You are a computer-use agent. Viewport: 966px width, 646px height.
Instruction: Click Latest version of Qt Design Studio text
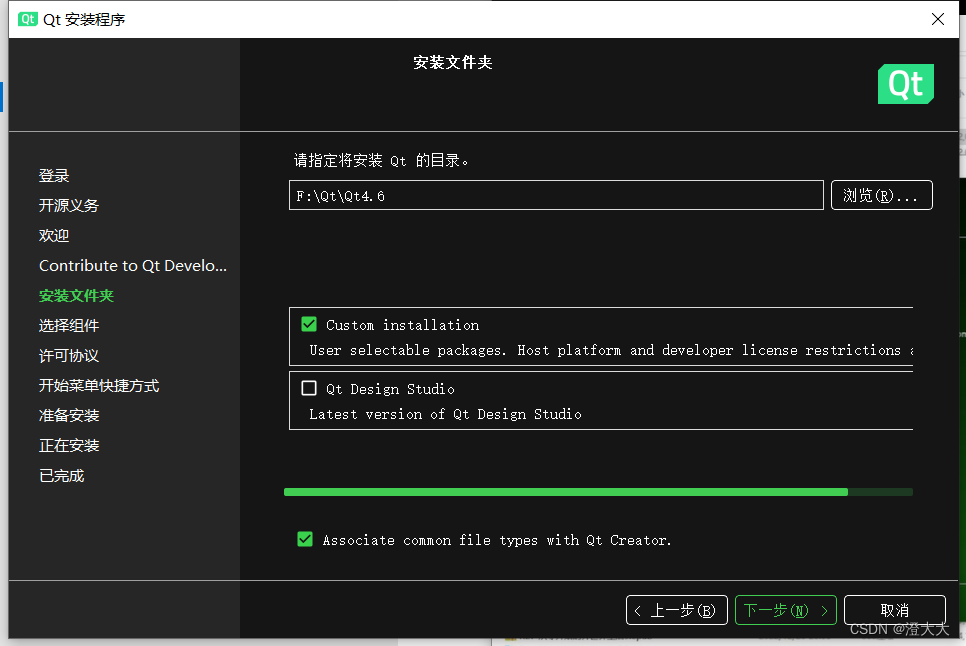pyautogui.click(x=445, y=414)
